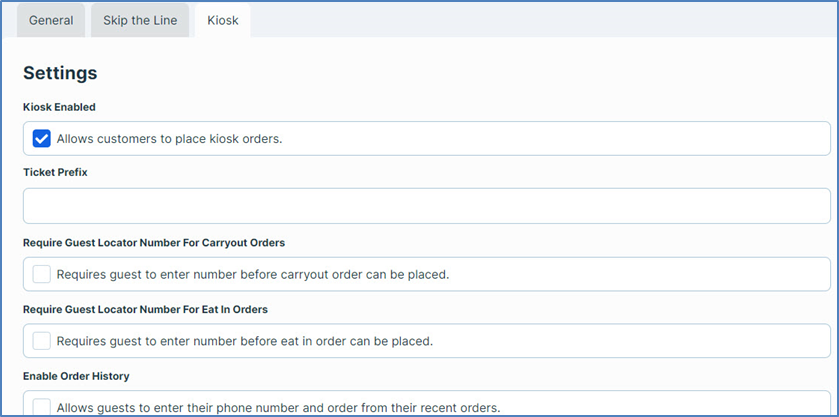Click the carryout order requirement description text
Viewport: 839px width, 417px height.
(x=252, y=274)
